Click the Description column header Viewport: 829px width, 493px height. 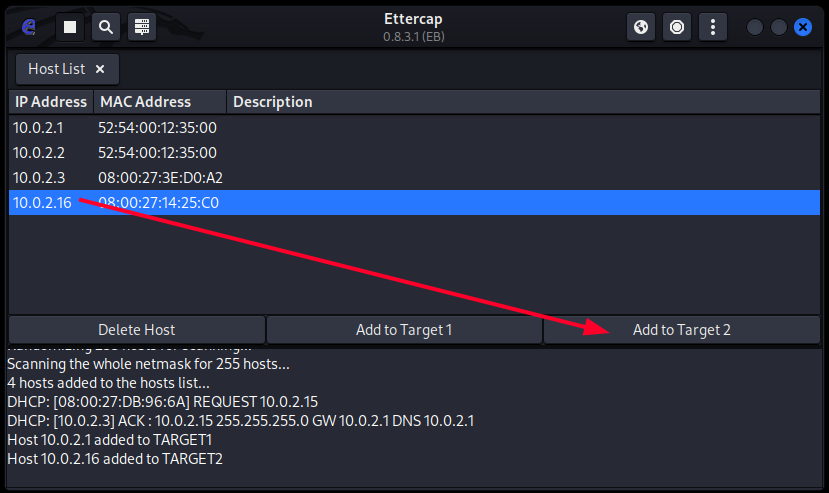coord(271,102)
